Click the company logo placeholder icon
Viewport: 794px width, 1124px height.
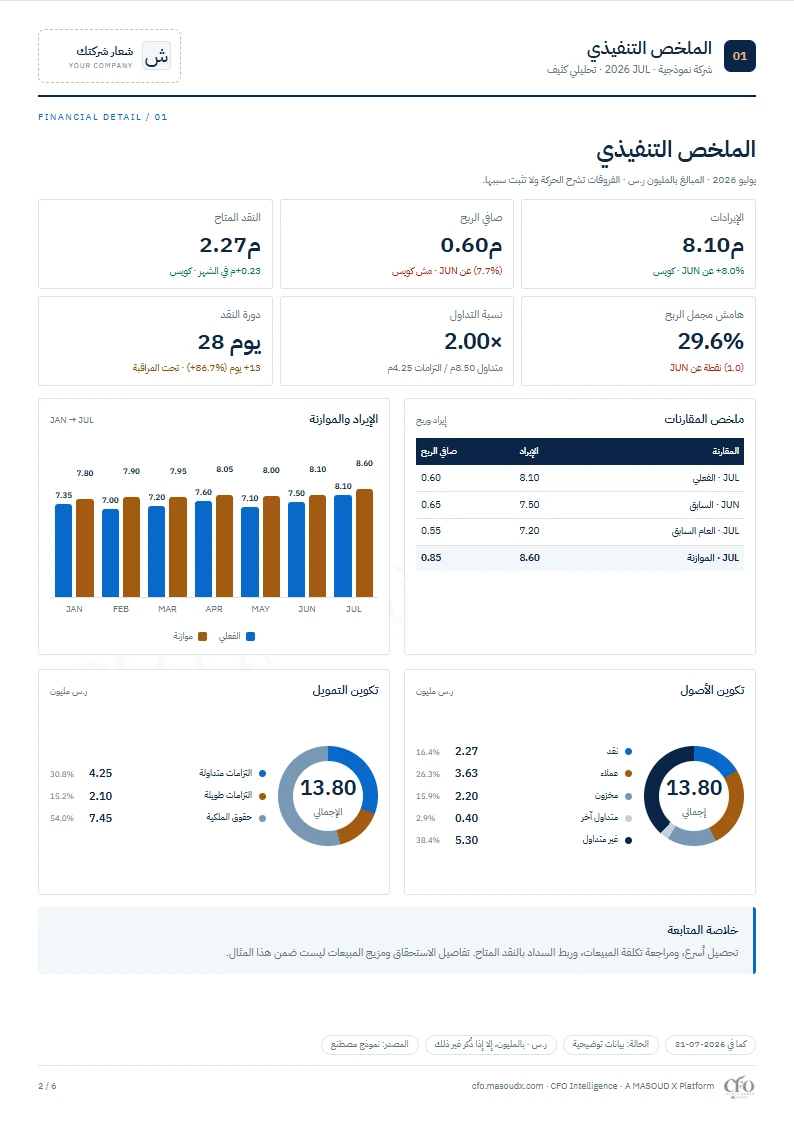[156, 56]
